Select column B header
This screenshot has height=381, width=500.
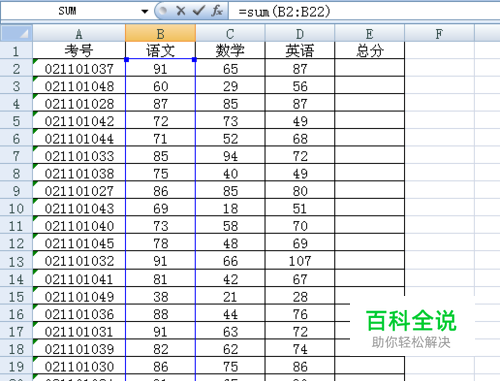coord(160,33)
